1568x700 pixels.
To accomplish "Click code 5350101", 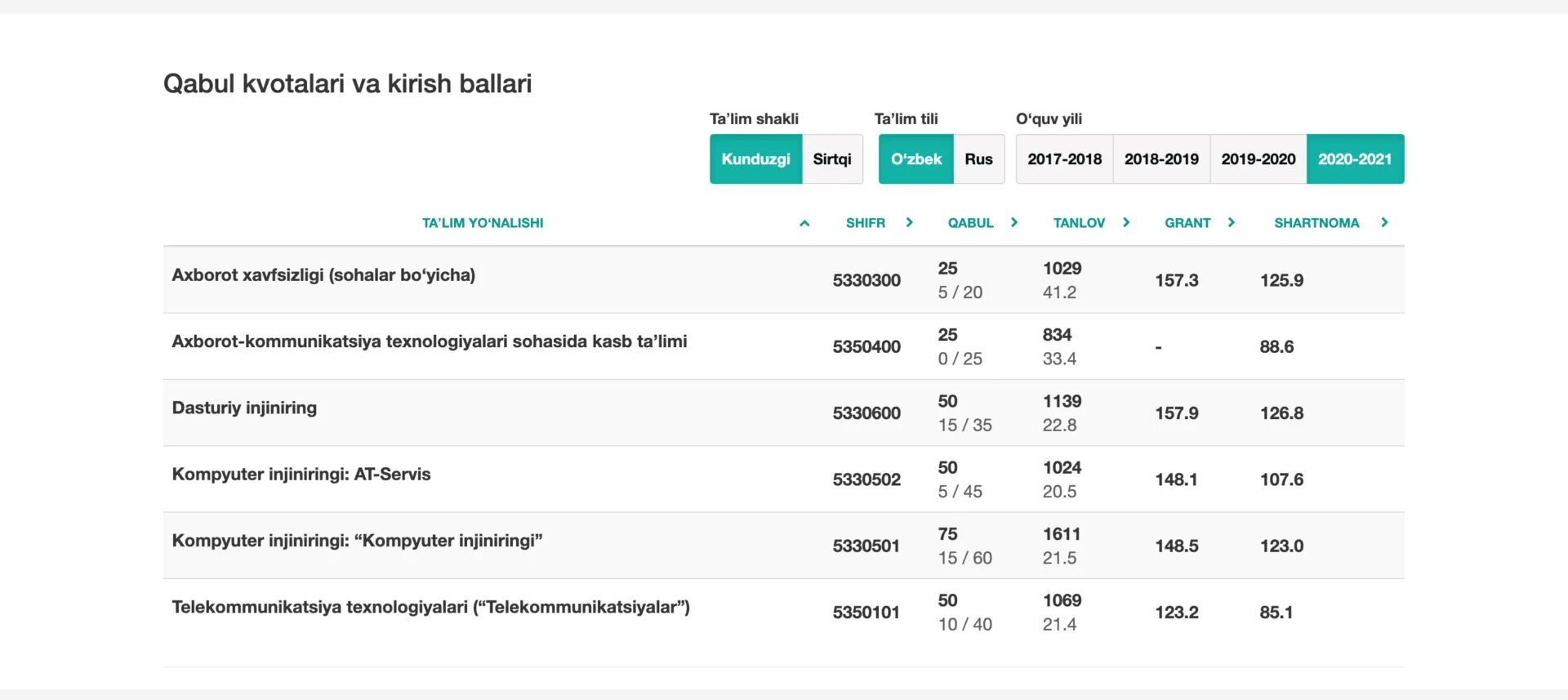I will coord(866,613).
